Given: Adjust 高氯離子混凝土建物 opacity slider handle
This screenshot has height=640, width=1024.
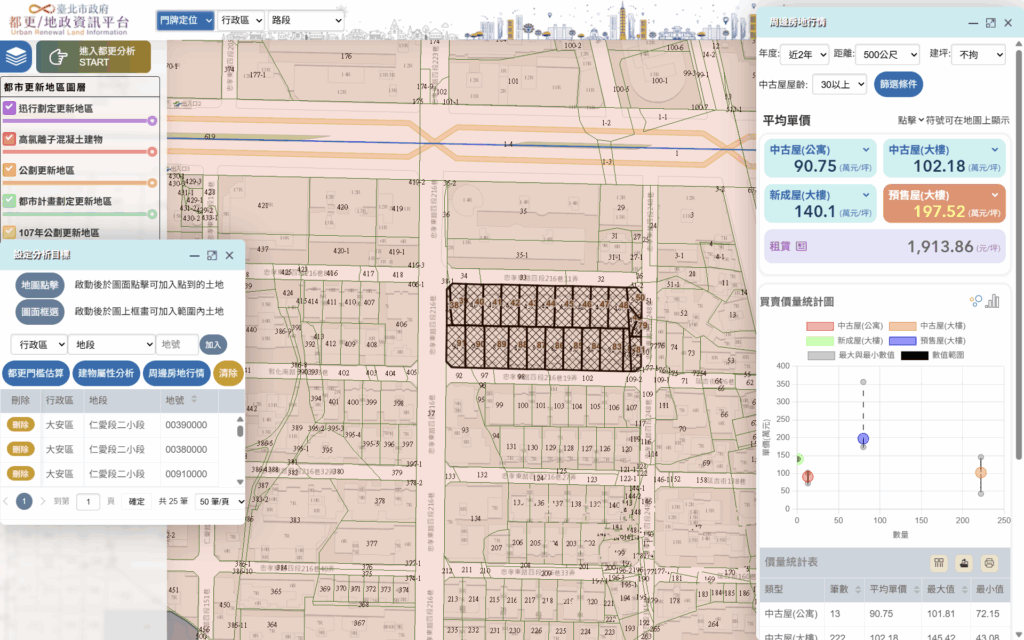Looking at the screenshot, I should click(x=152, y=152).
